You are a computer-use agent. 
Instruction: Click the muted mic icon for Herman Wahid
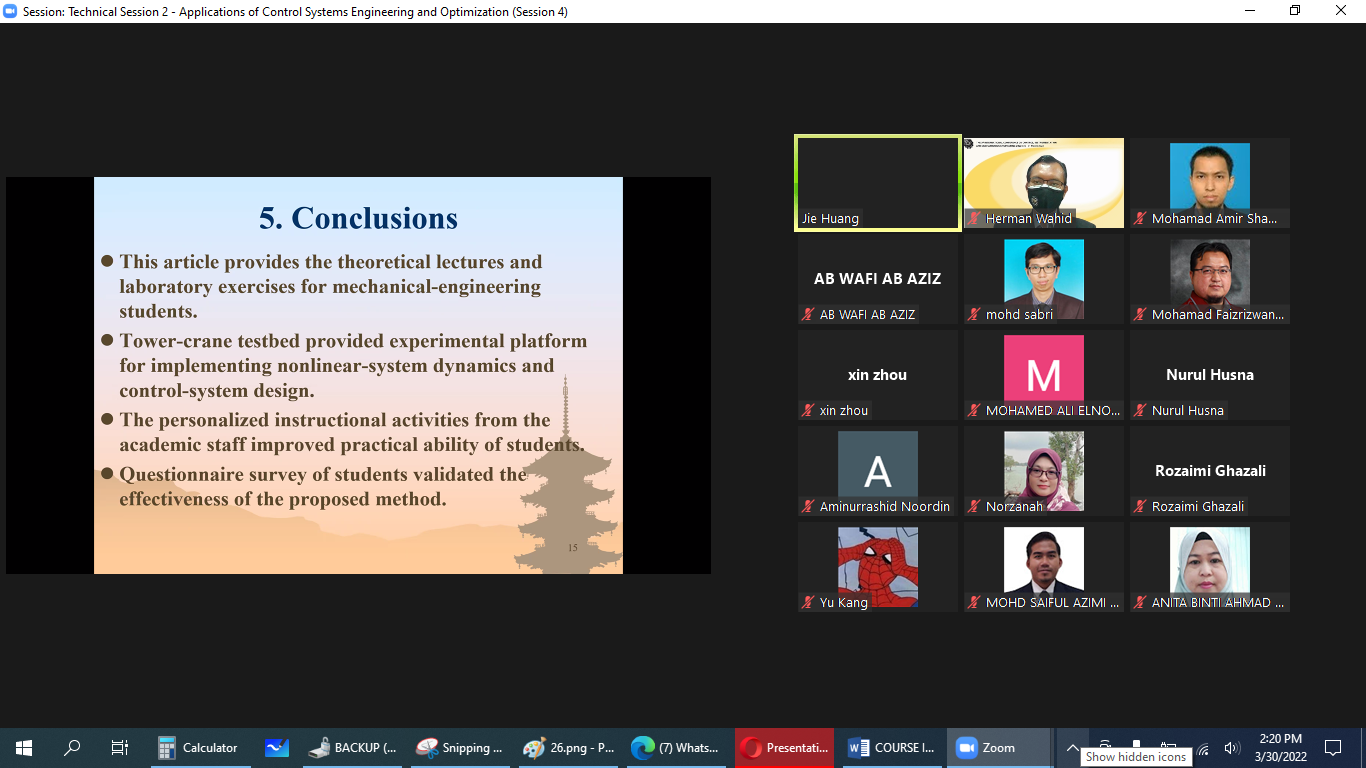974,219
